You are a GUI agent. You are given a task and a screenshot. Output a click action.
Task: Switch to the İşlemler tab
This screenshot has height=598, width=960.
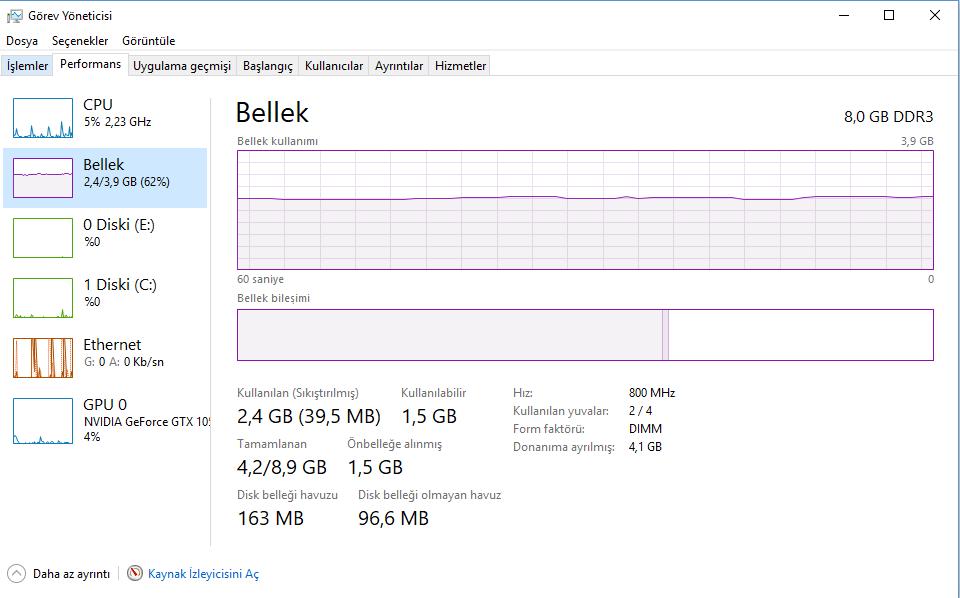[x=28, y=66]
